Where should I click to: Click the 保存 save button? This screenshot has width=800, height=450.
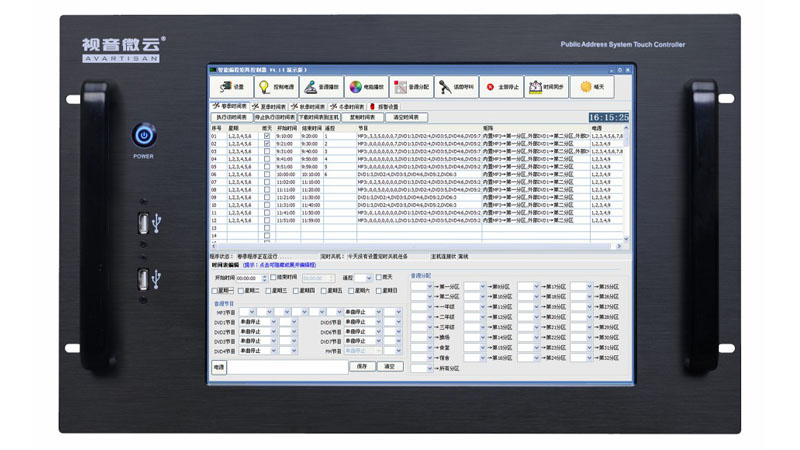(x=361, y=366)
